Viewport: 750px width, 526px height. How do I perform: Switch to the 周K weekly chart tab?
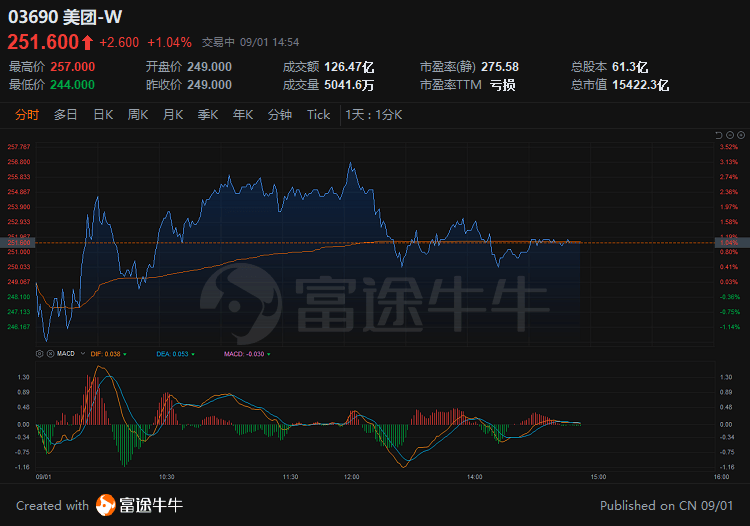(138, 115)
